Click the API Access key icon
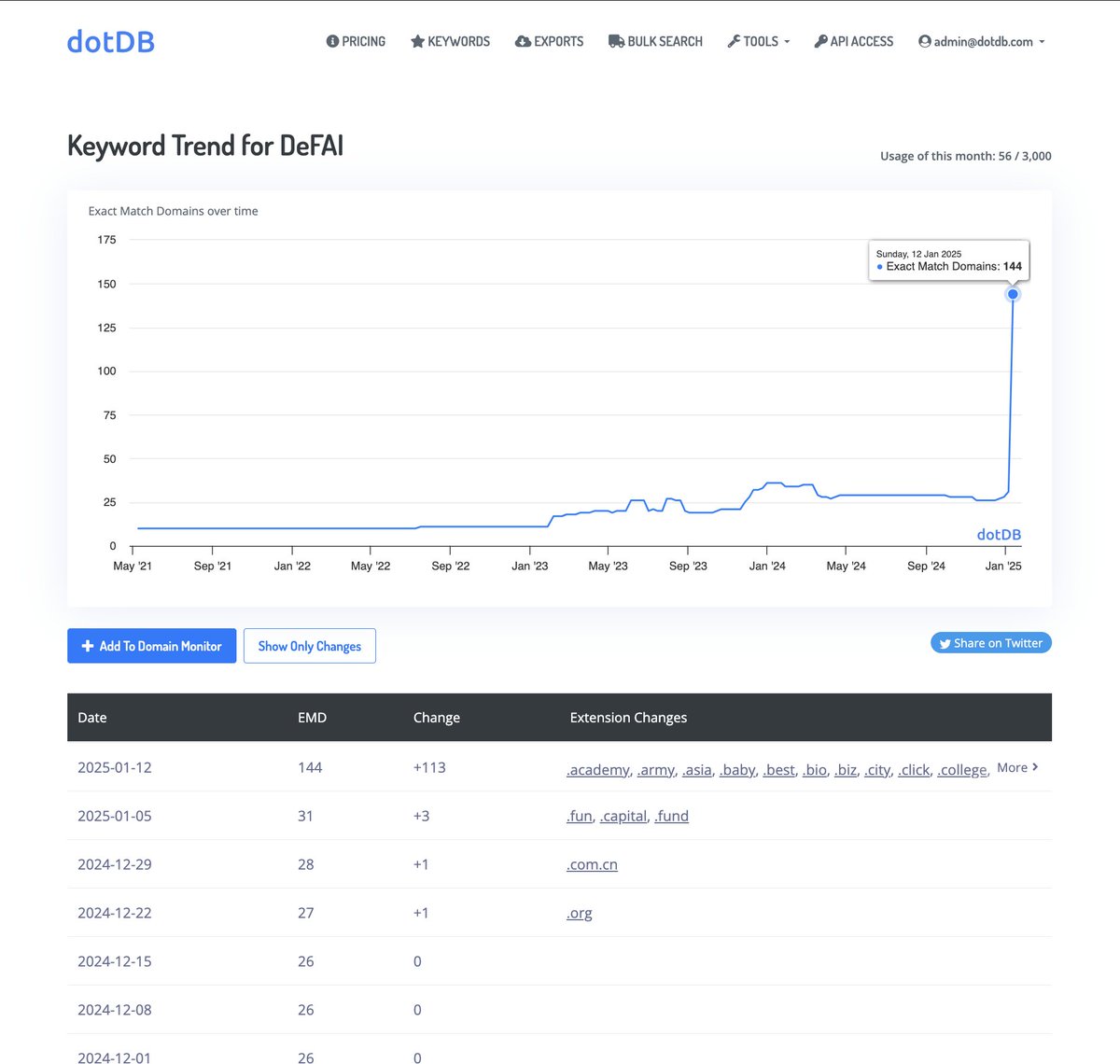The width and height of the screenshot is (1120, 1064). pyautogui.click(x=820, y=41)
